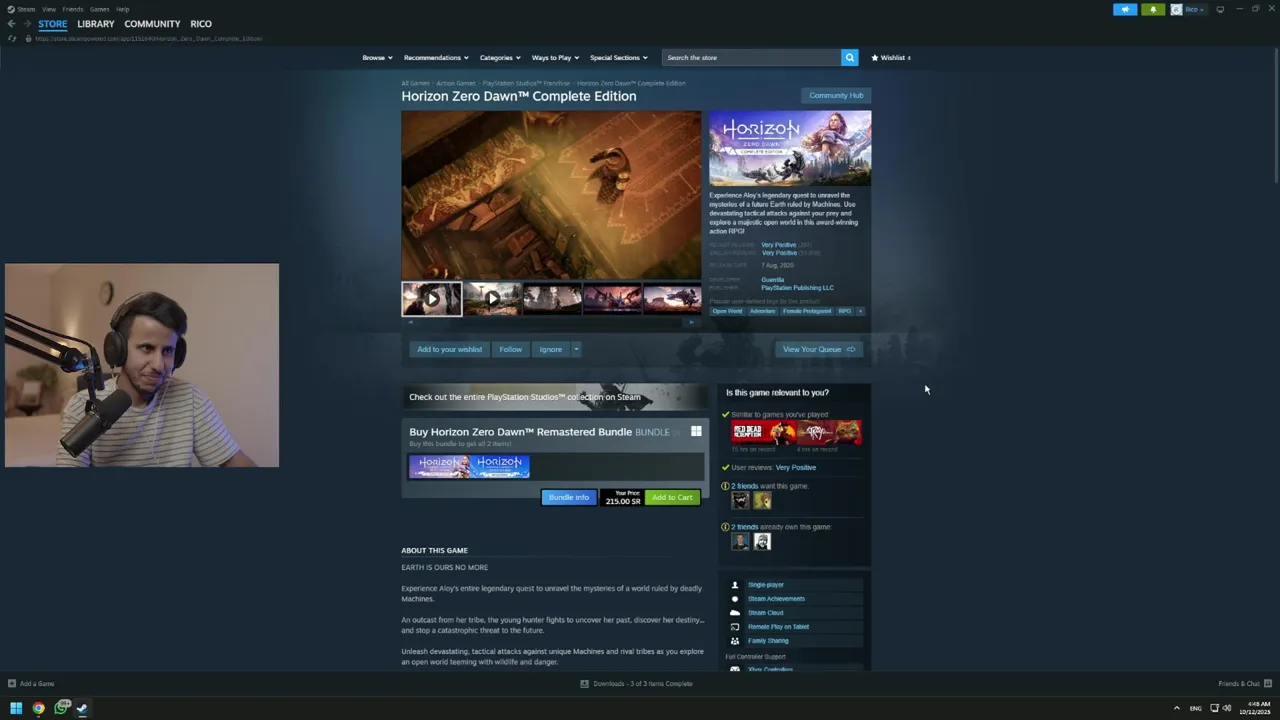Open the announcements megaphone button
This screenshot has height=720, width=1280.
[1125, 9]
